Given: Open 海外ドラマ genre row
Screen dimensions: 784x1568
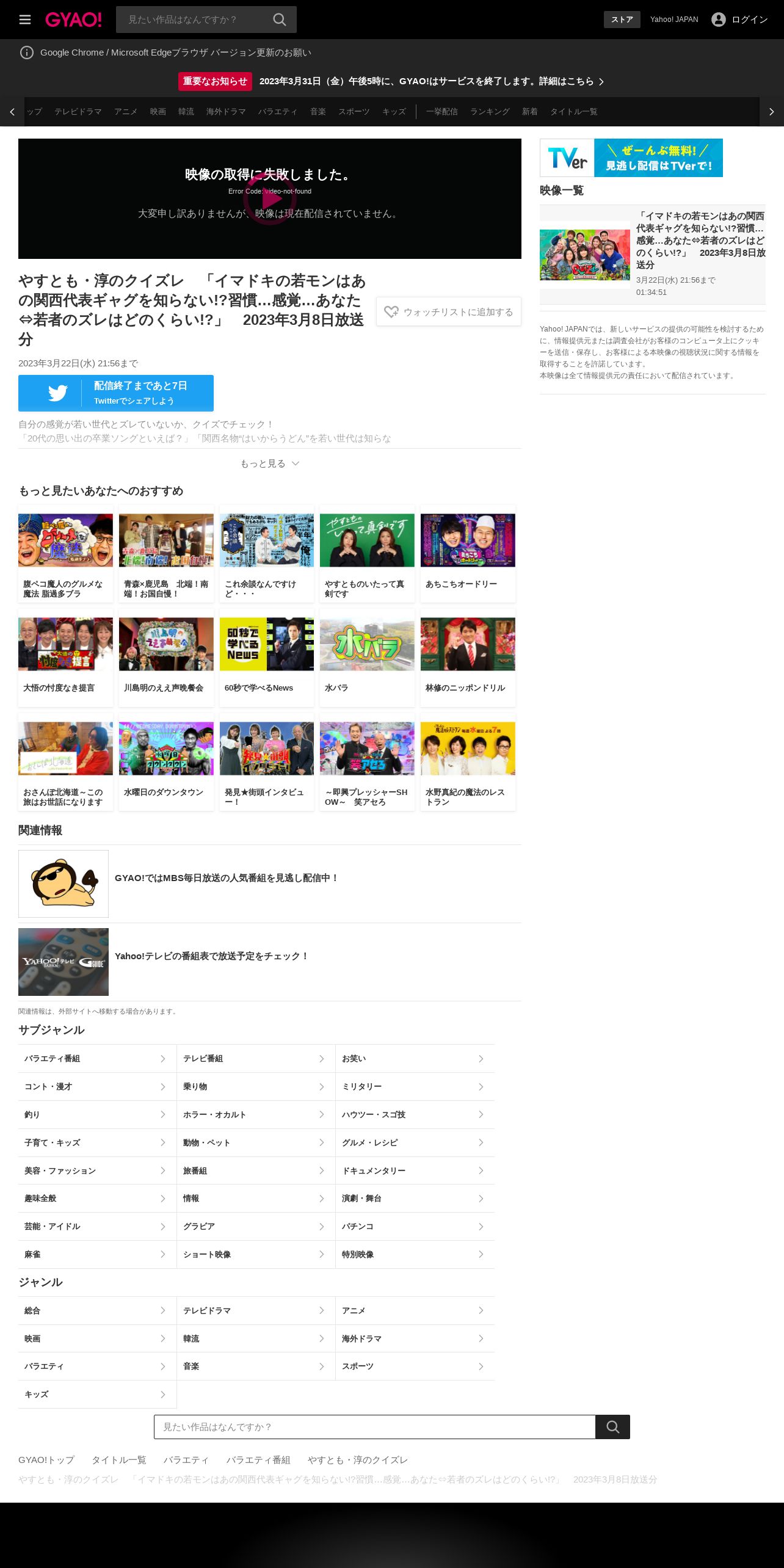Looking at the screenshot, I should click(x=415, y=1338).
